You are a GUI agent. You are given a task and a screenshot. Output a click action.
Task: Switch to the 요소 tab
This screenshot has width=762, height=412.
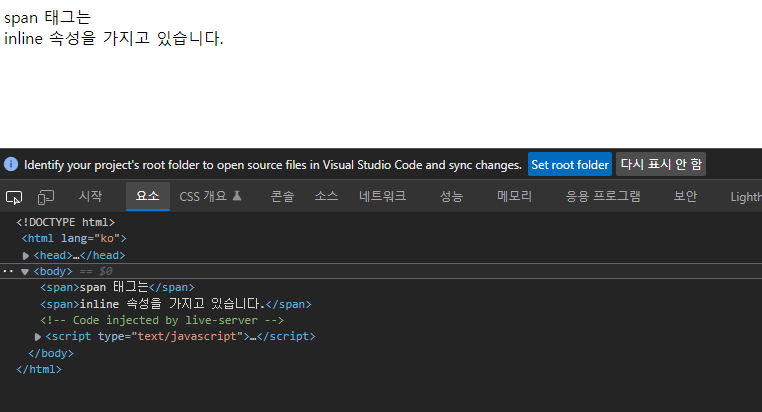[148, 196]
